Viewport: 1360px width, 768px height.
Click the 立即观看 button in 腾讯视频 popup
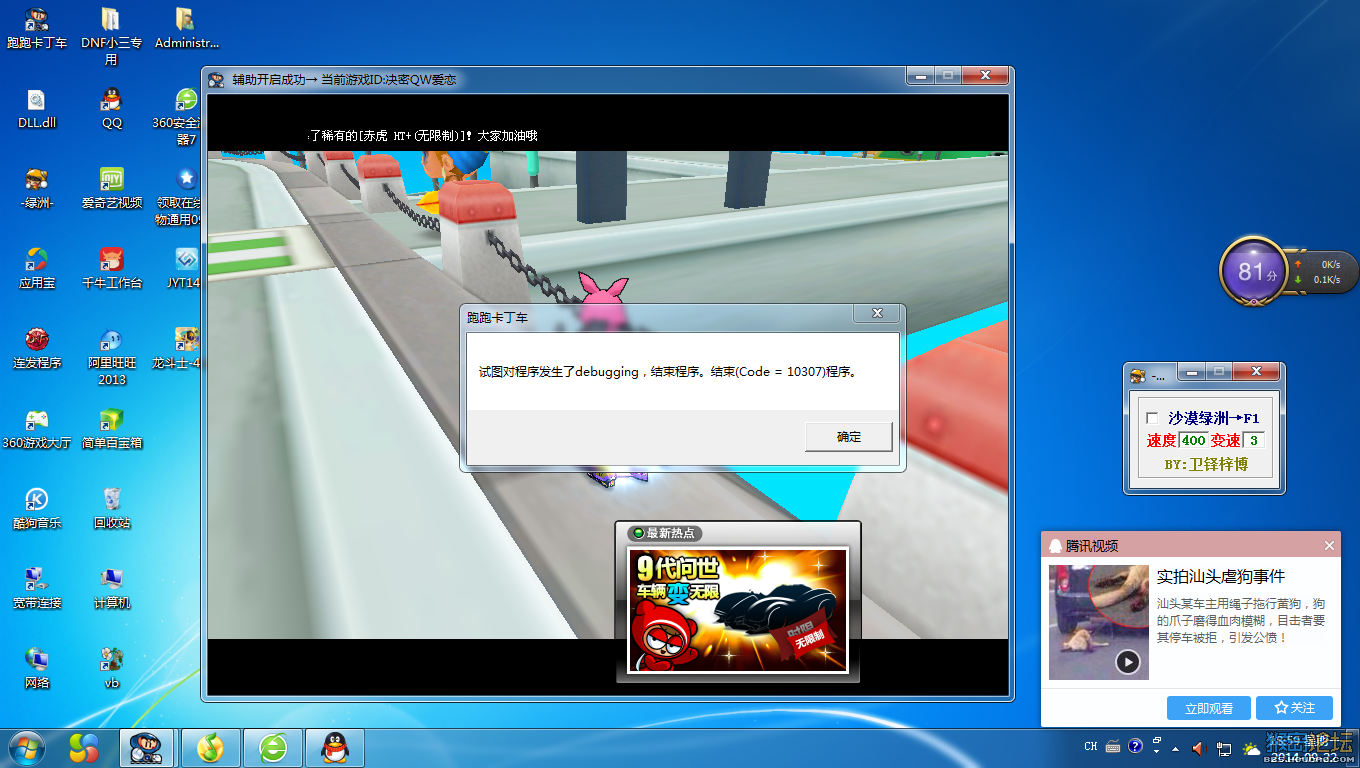point(1208,708)
